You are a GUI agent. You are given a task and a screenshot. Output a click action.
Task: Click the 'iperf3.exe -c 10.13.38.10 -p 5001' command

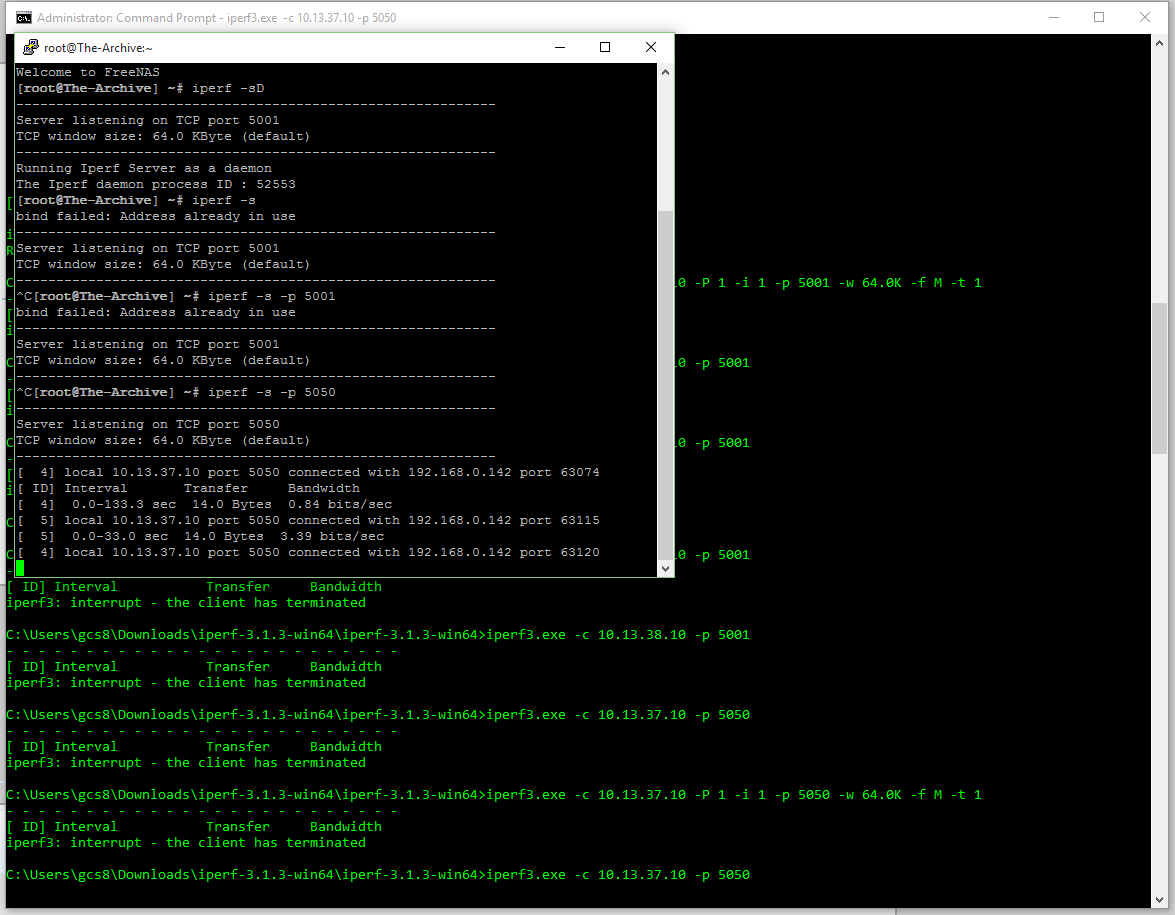618,635
